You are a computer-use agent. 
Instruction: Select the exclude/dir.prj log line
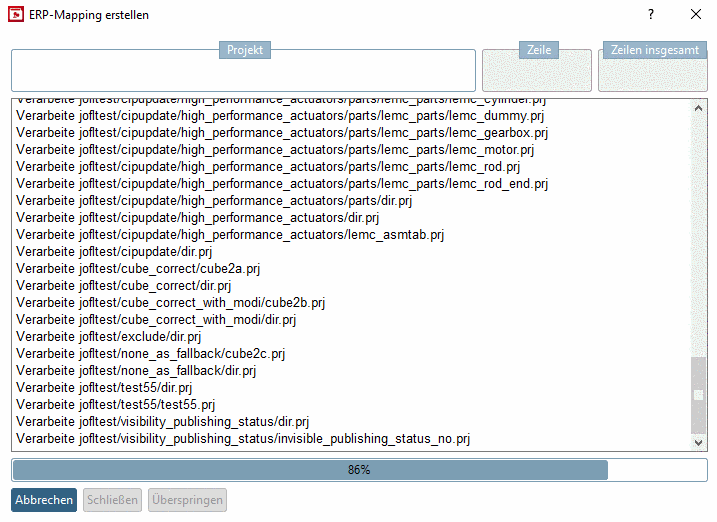109,337
